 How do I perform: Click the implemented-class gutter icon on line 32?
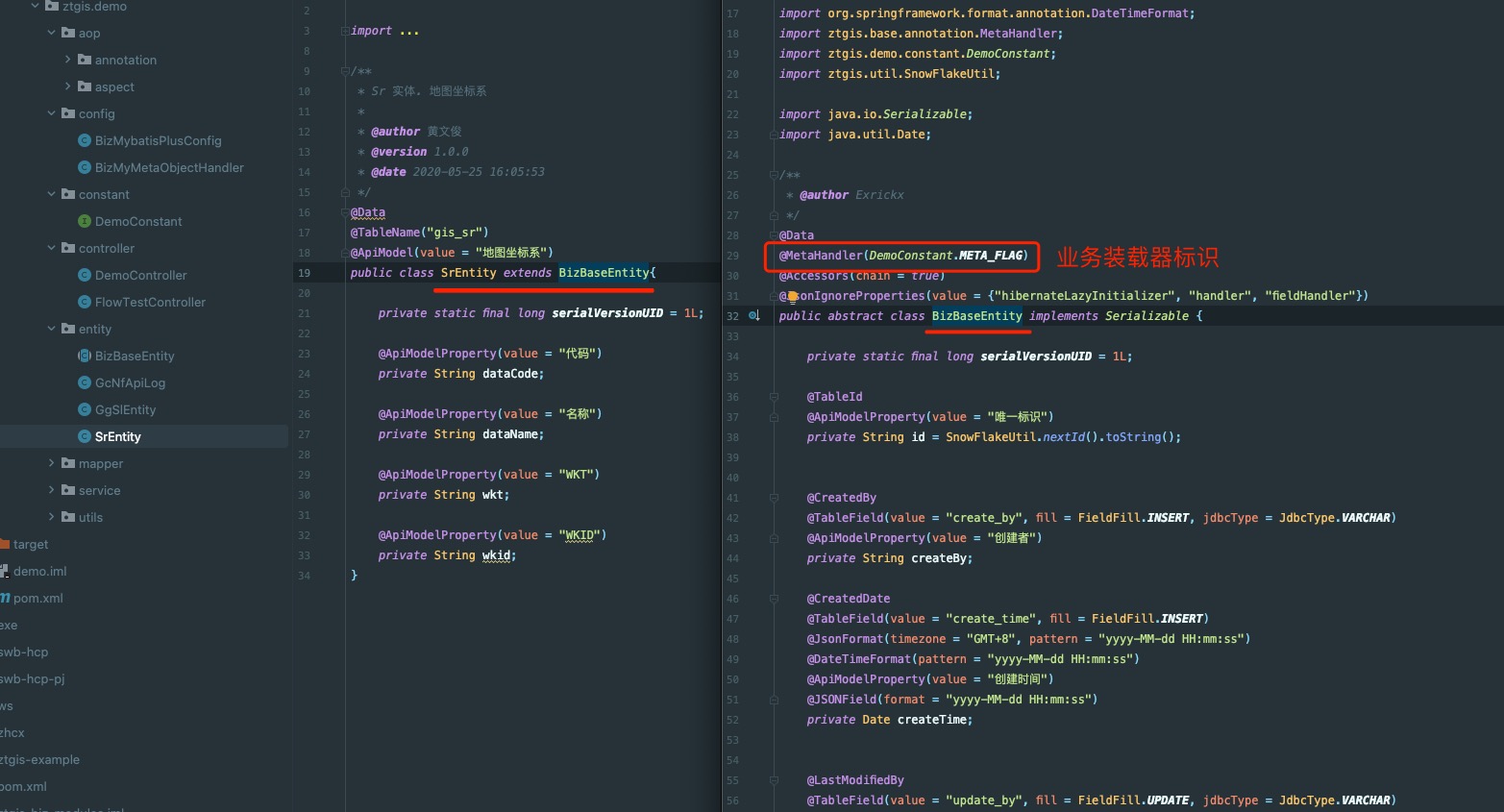pyautogui.click(x=754, y=316)
